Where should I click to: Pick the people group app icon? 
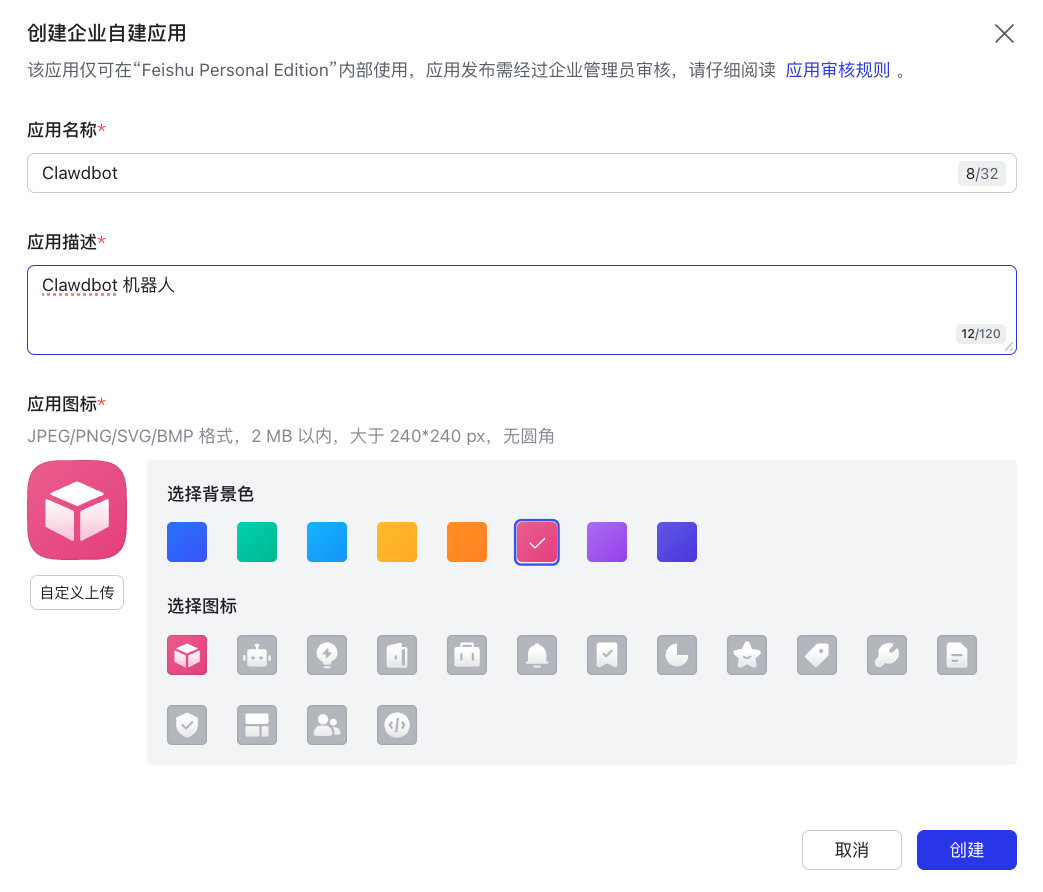tap(327, 725)
